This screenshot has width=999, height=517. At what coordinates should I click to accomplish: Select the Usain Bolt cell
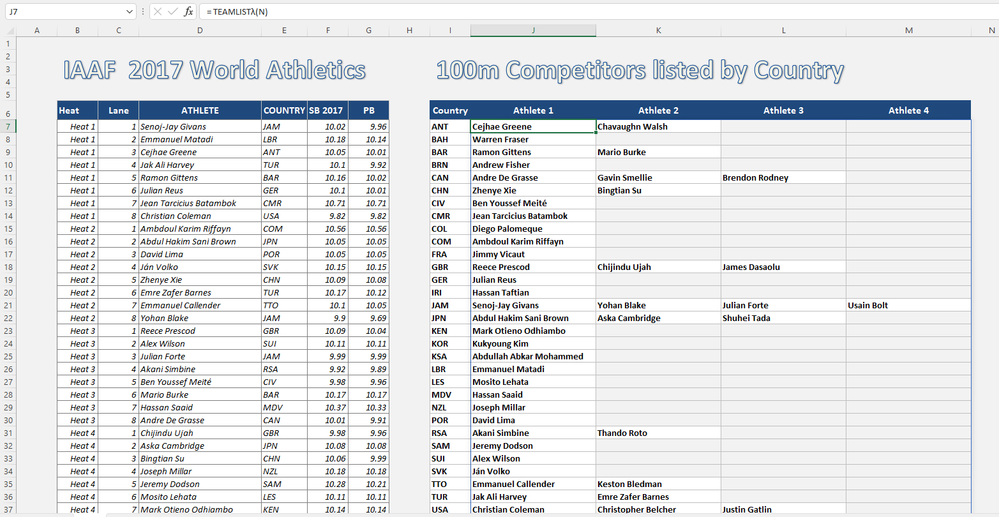(x=909, y=305)
